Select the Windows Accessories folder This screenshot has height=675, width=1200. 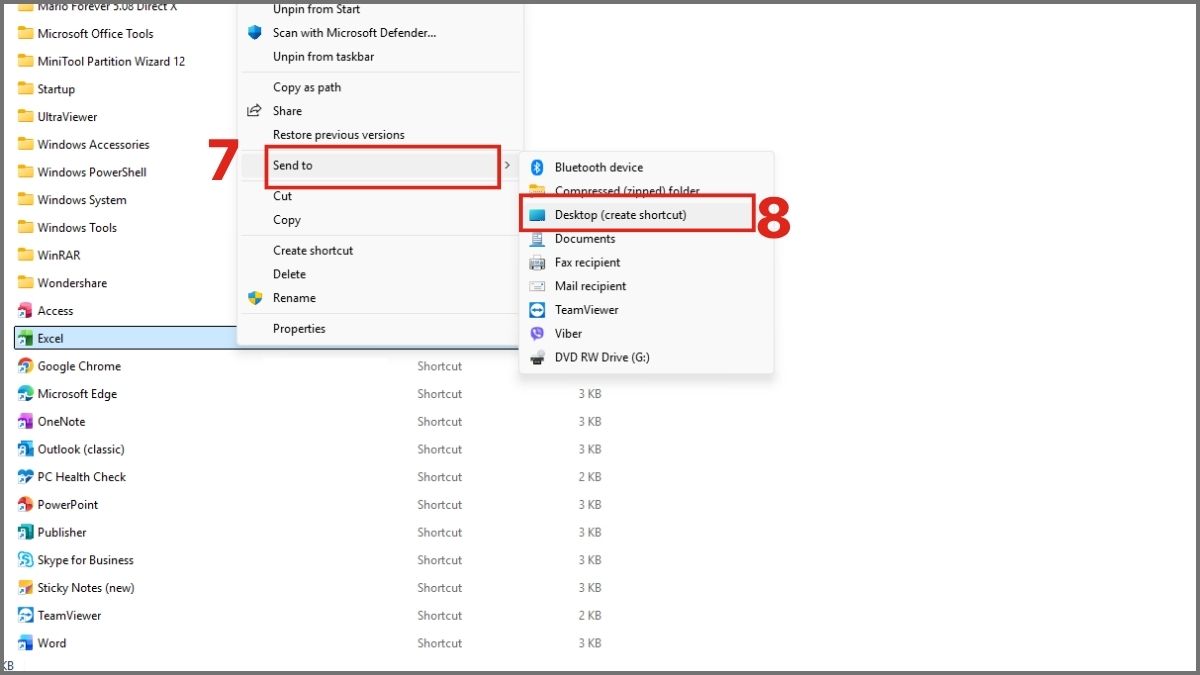(84, 144)
